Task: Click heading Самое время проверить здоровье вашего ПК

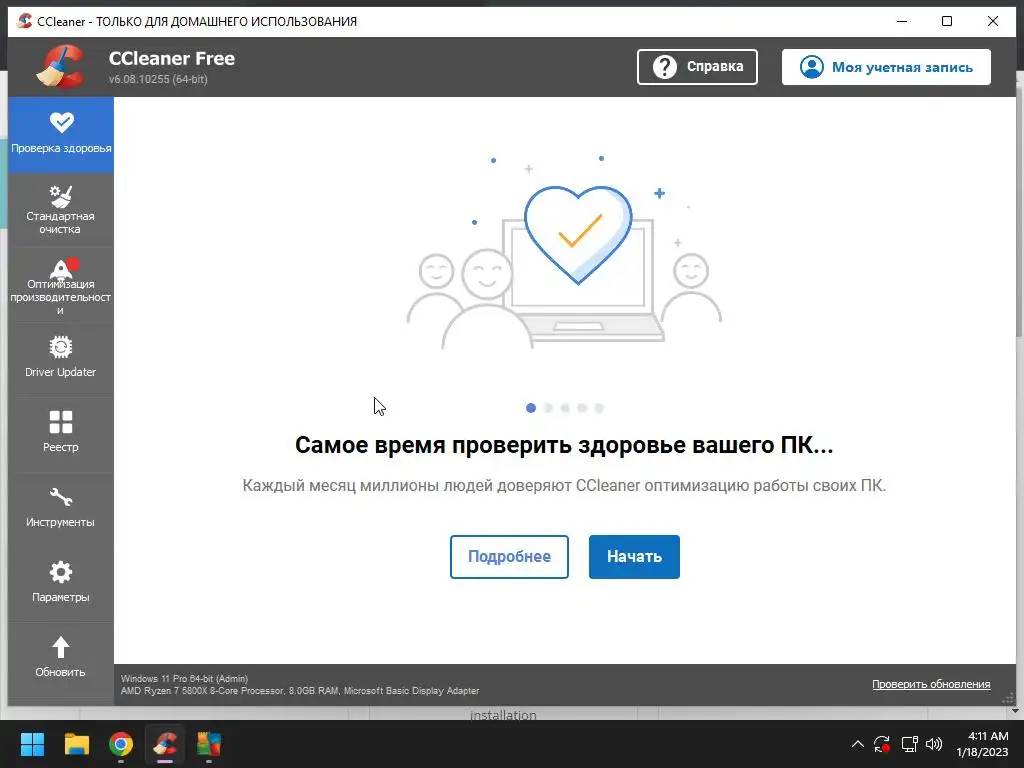Action: point(564,445)
